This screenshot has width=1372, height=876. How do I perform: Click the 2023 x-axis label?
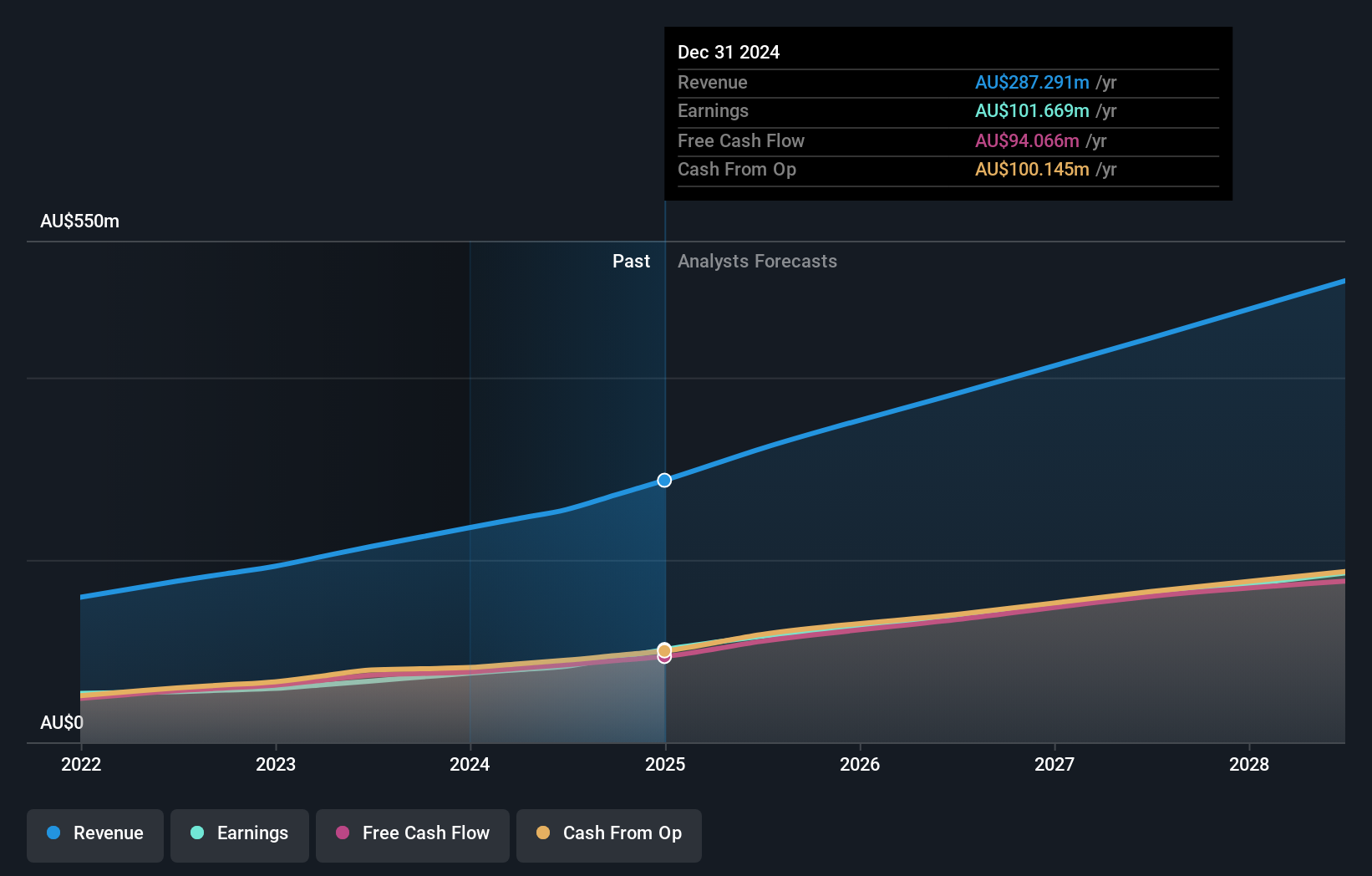(x=276, y=764)
